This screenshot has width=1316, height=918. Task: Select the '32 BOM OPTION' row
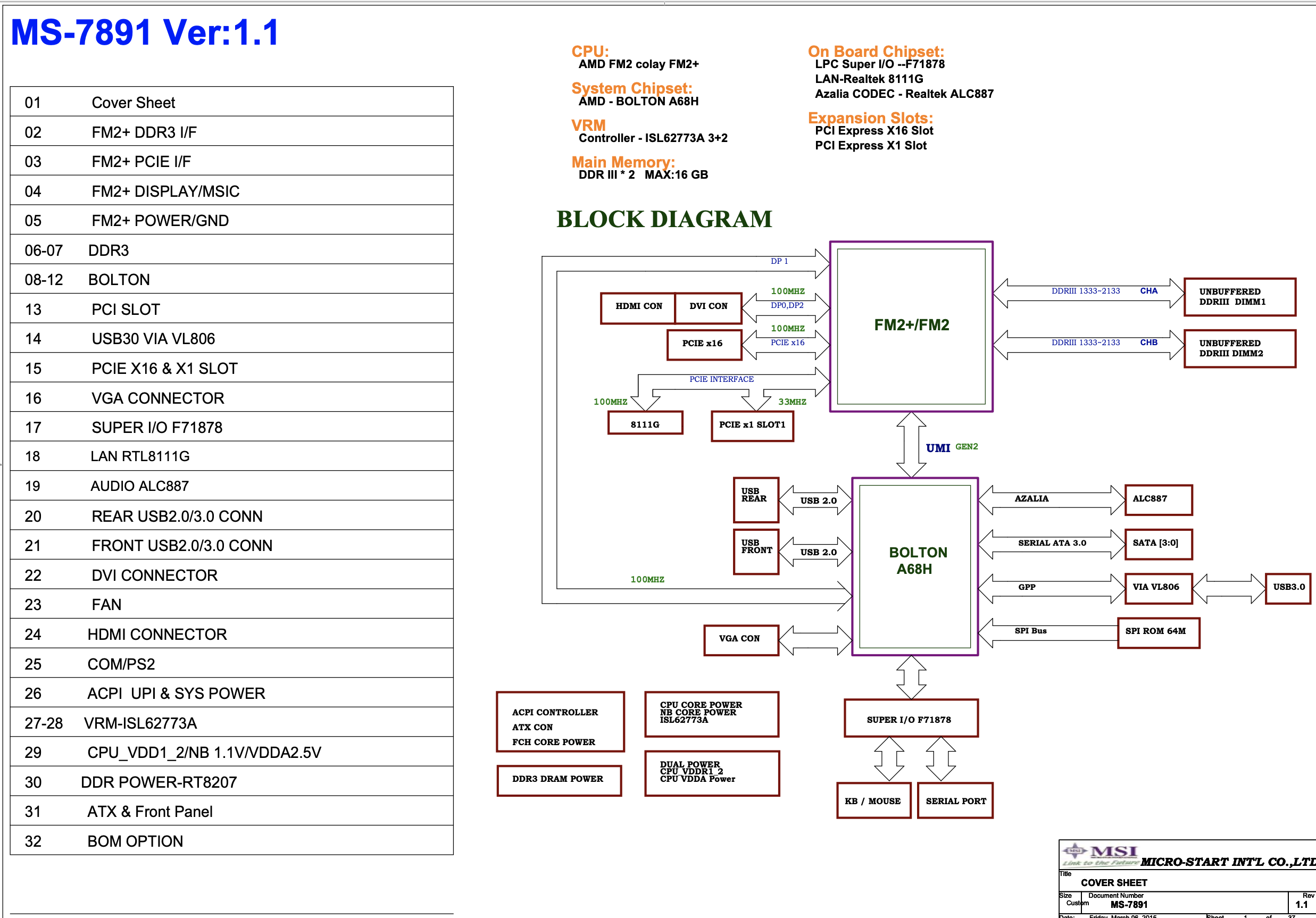click(x=231, y=841)
